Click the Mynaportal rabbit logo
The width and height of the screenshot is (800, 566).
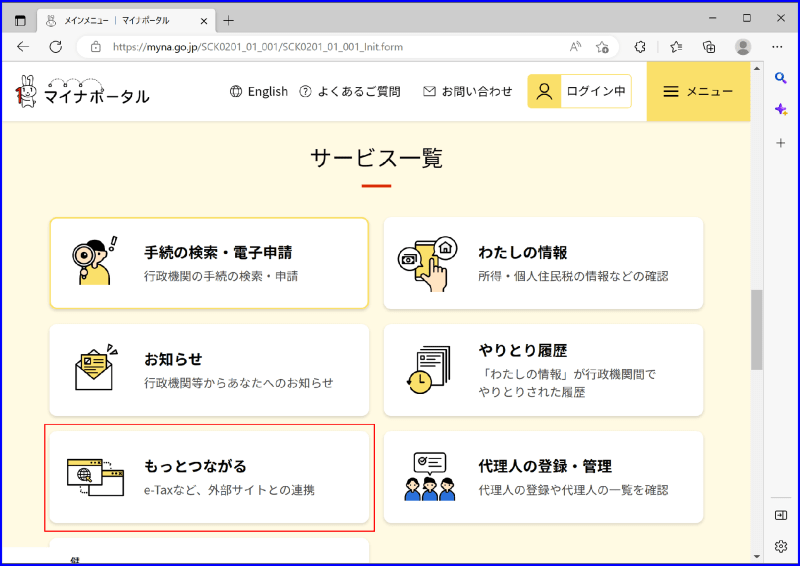[x=82, y=91]
